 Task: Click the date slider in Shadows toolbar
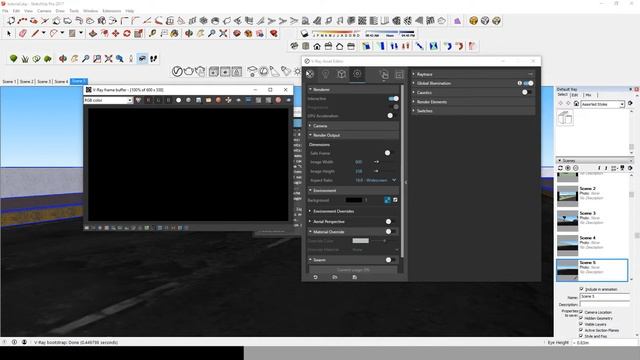tap(336, 32)
